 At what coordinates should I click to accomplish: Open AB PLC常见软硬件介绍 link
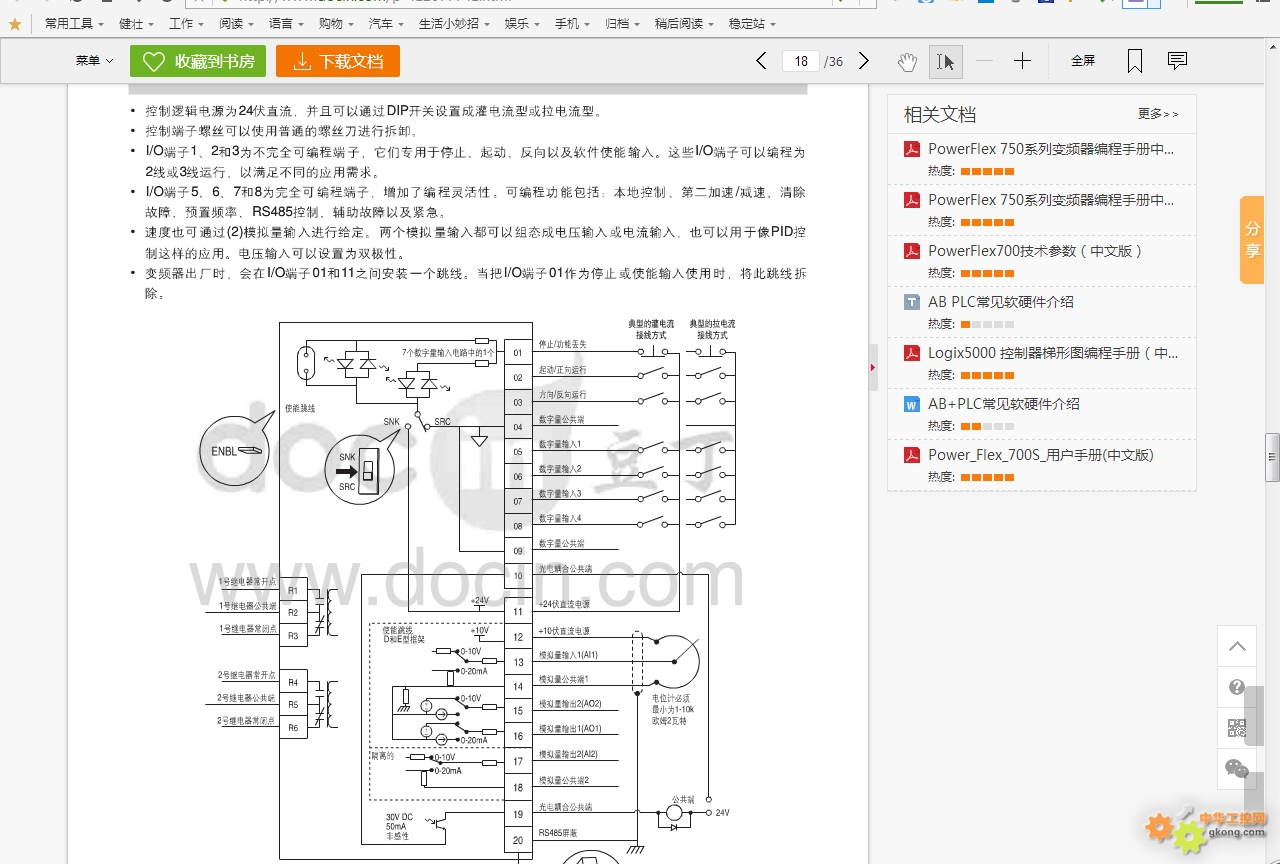pyautogui.click(x=1001, y=302)
